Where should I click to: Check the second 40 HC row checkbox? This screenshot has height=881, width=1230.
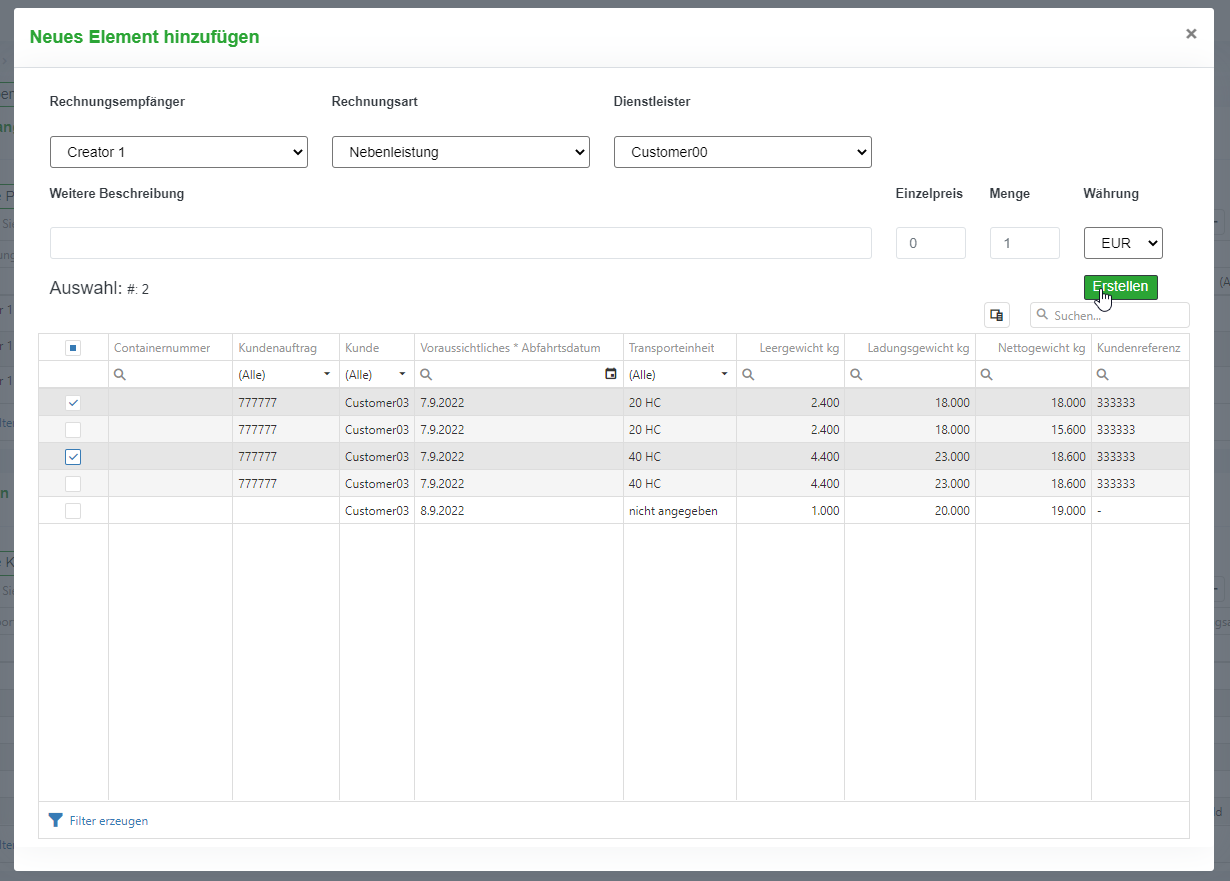click(x=73, y=484)
